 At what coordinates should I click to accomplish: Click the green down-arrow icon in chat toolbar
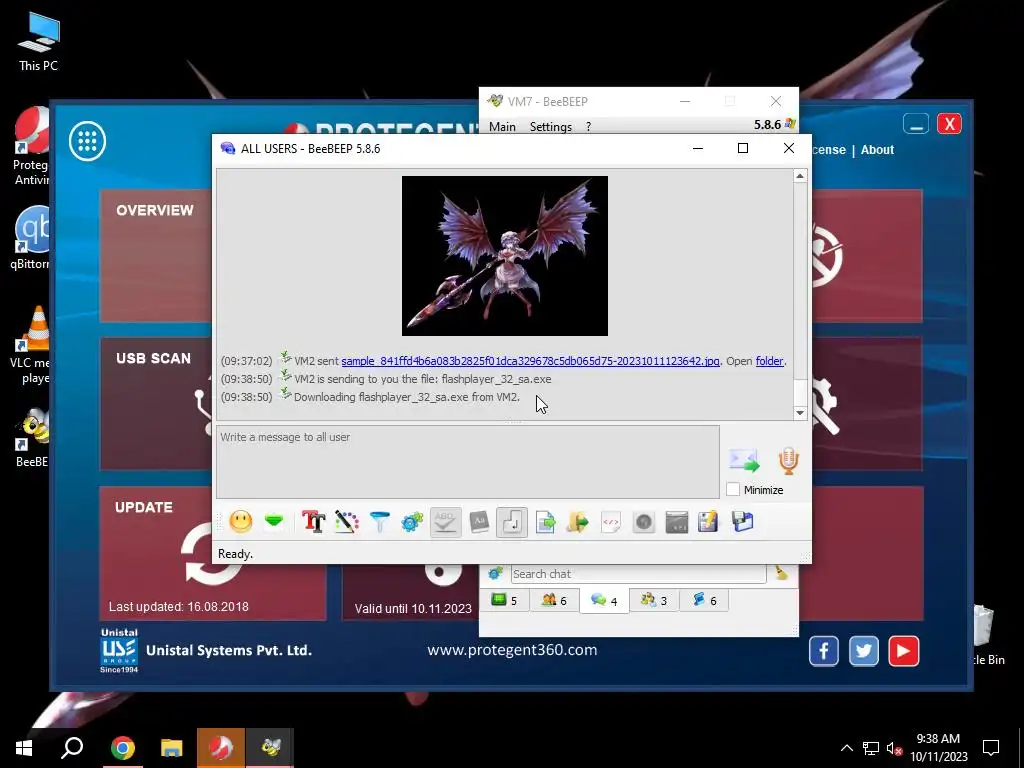274,522
